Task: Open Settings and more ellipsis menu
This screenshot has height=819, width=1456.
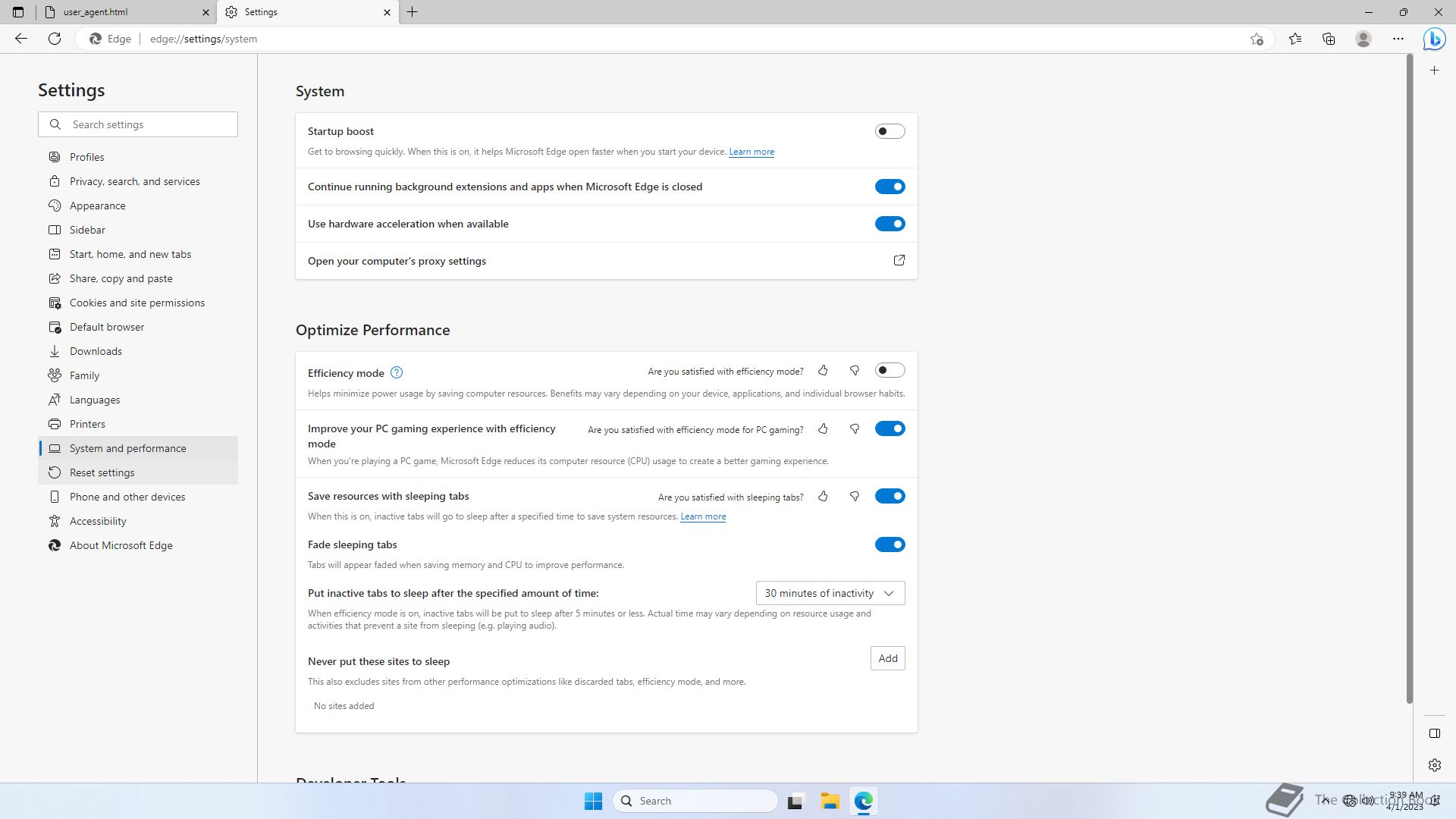Action: (x=1398, y=39)
